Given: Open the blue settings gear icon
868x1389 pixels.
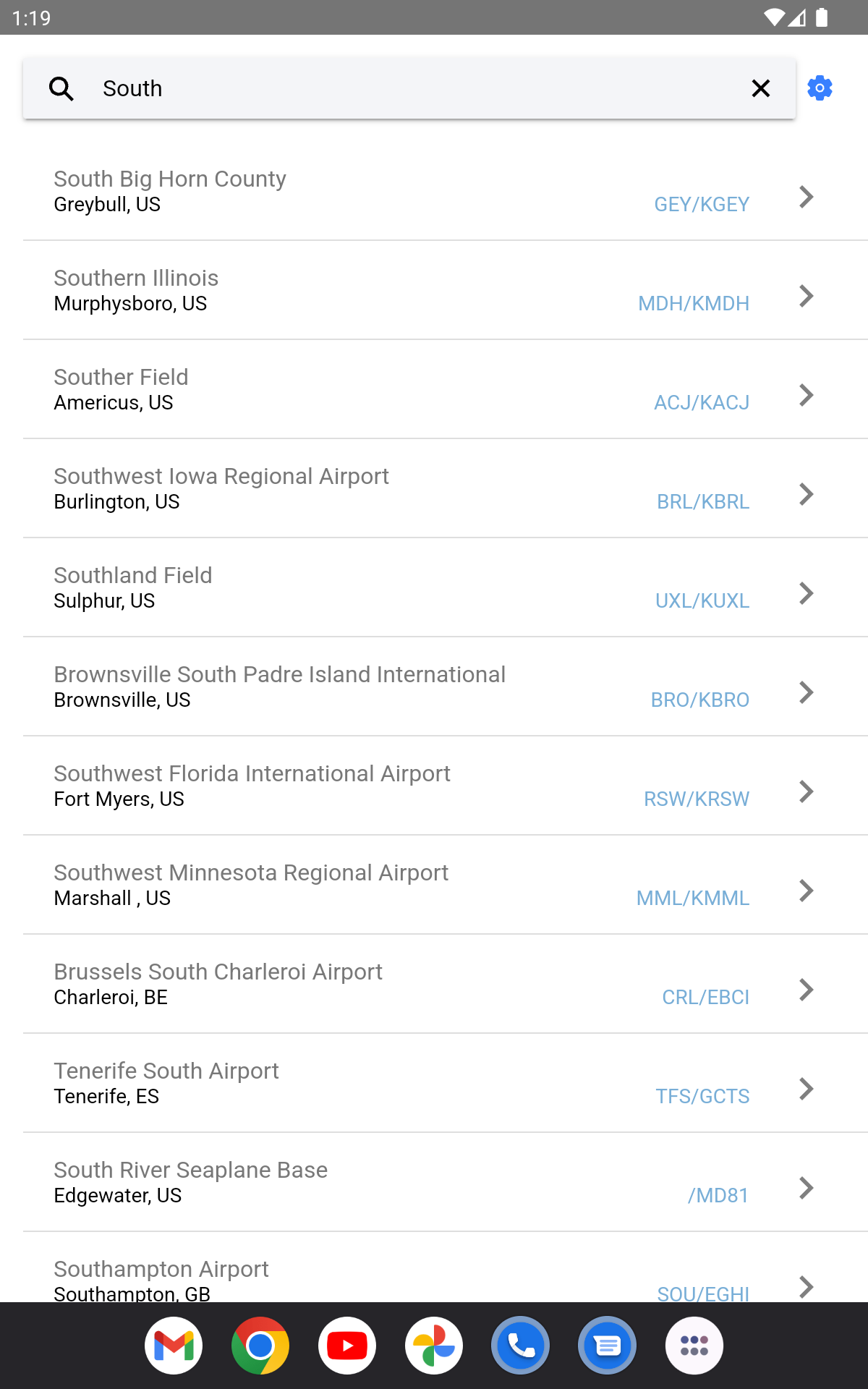Looking at the screenshot, I should (820, 88).
